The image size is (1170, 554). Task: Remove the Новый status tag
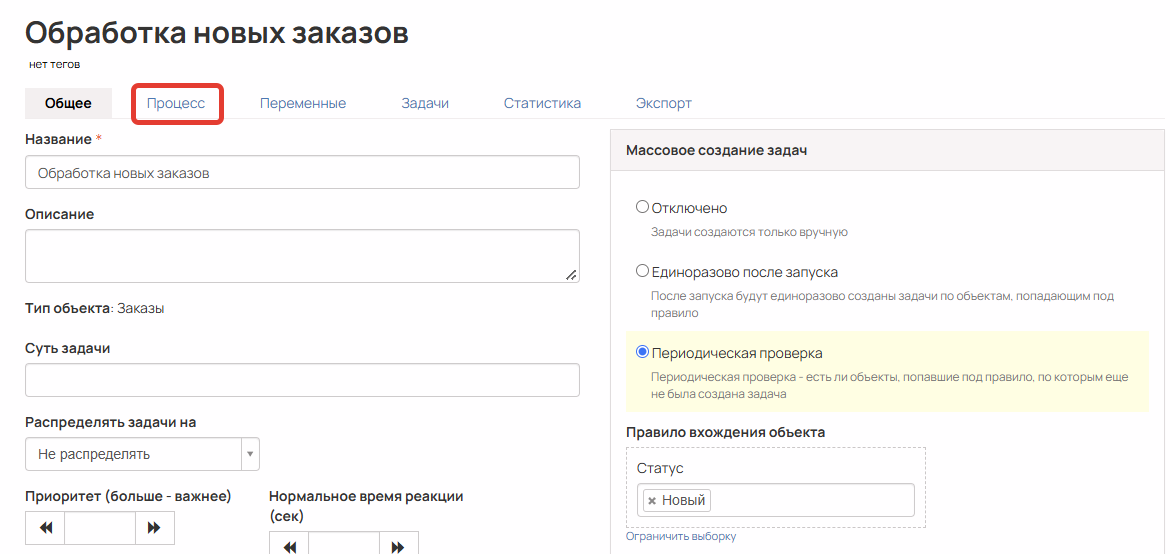(x=652, y=501)
